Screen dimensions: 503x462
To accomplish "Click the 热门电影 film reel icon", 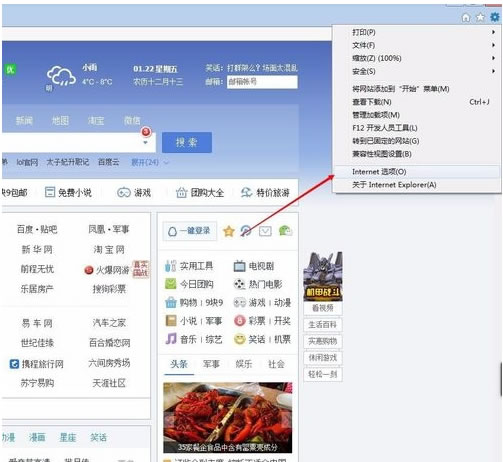I will pos(239,284).
